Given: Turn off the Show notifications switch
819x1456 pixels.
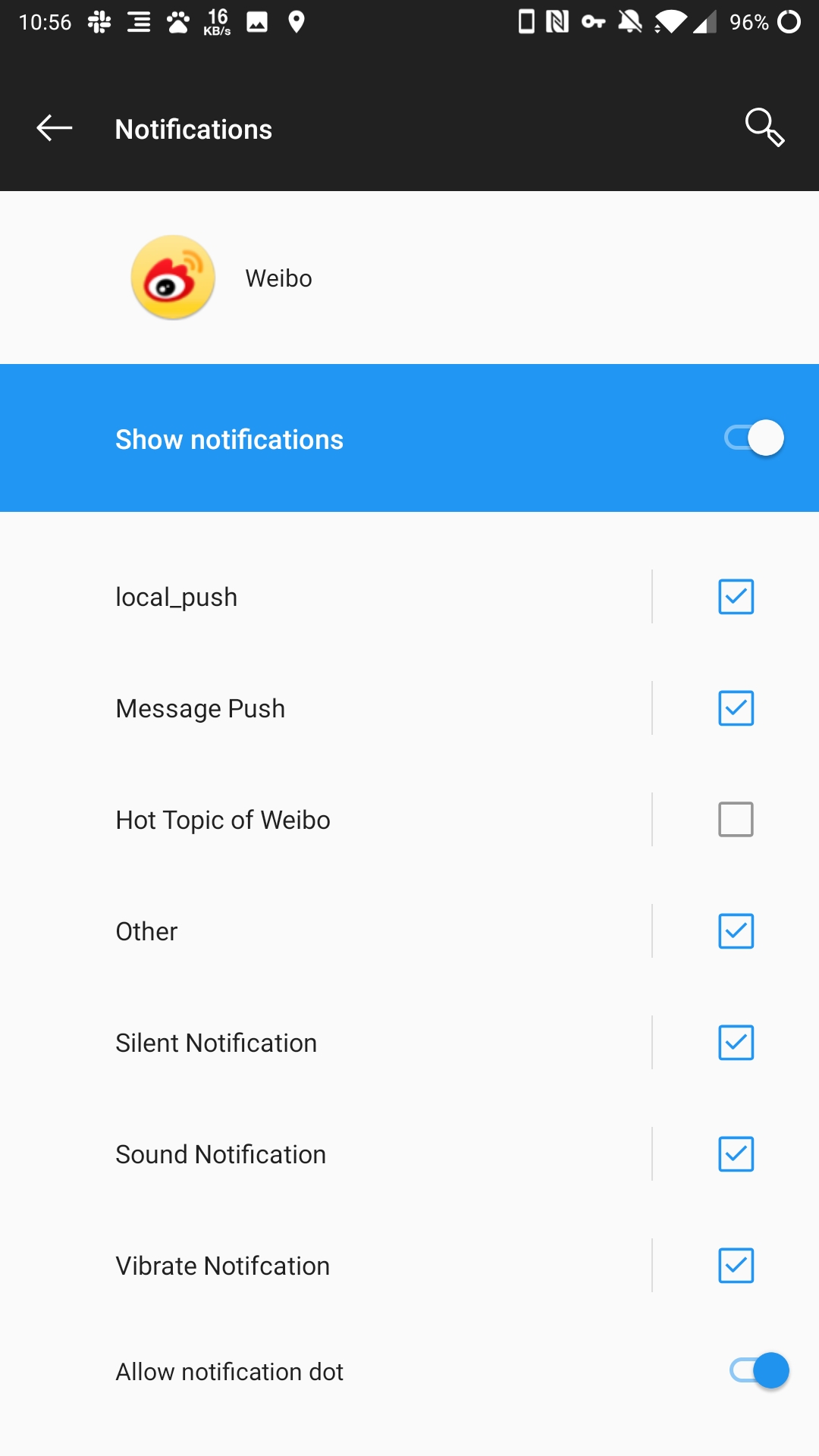Looking at the screenshot, I should pos(755,438).
